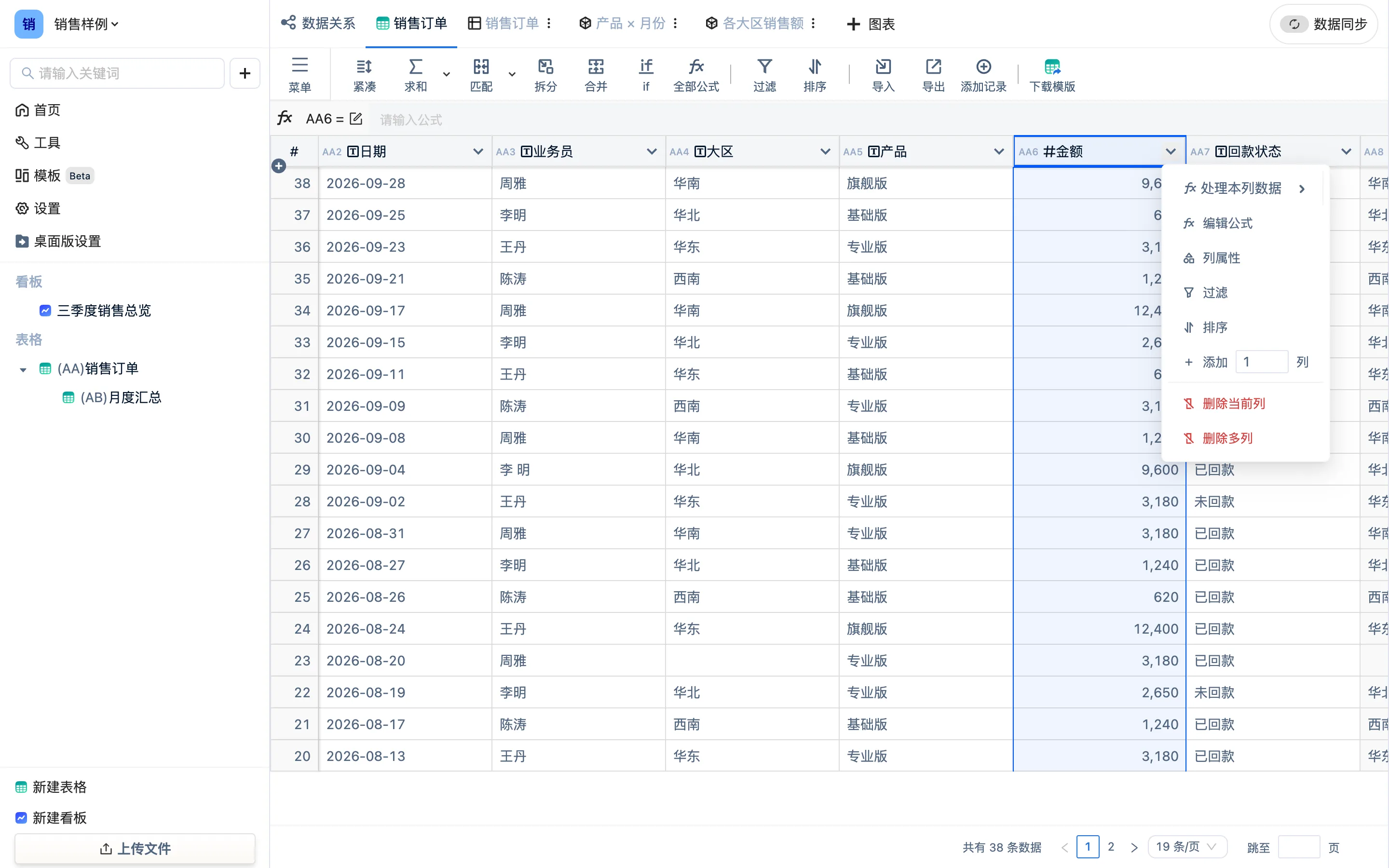Open the 大区 column dropdown arrow

(x=825, y=151)
